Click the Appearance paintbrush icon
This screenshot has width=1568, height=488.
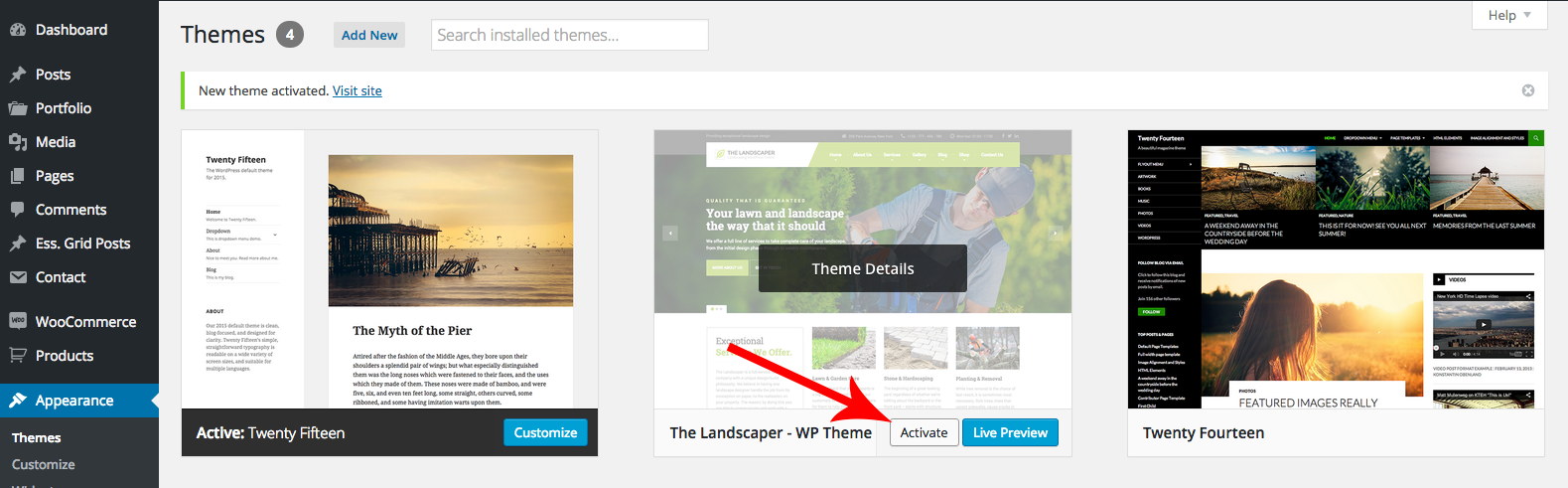click(18, 401)
